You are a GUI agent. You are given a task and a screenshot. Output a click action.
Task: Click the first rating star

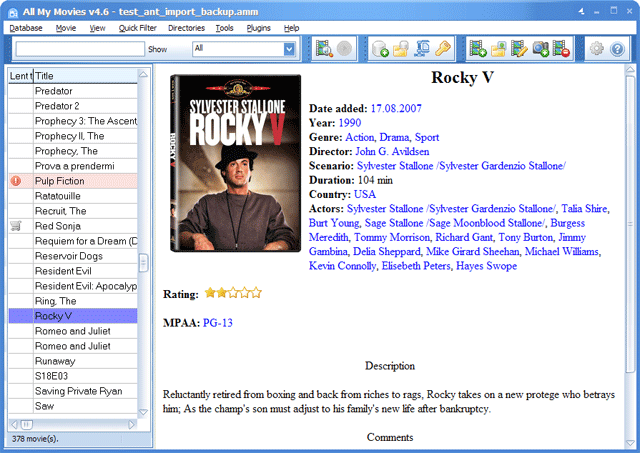click(210, 293)
